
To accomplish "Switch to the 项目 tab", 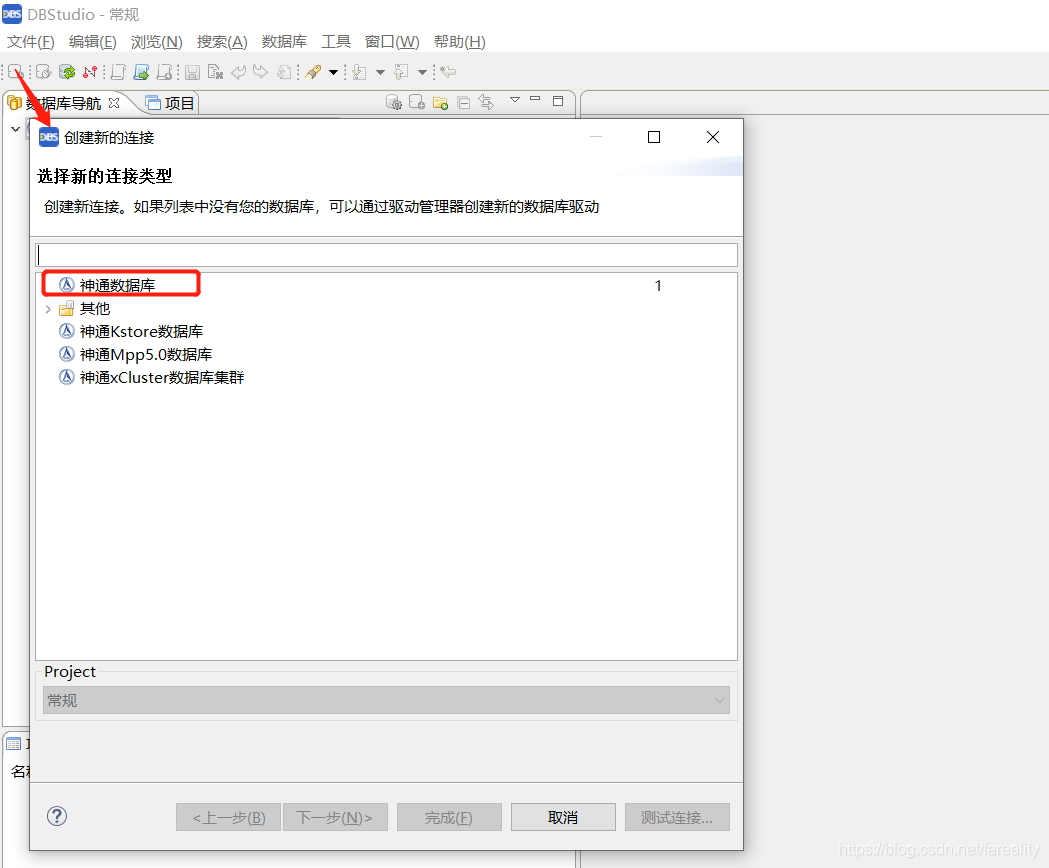I will (x=171, y=103).
